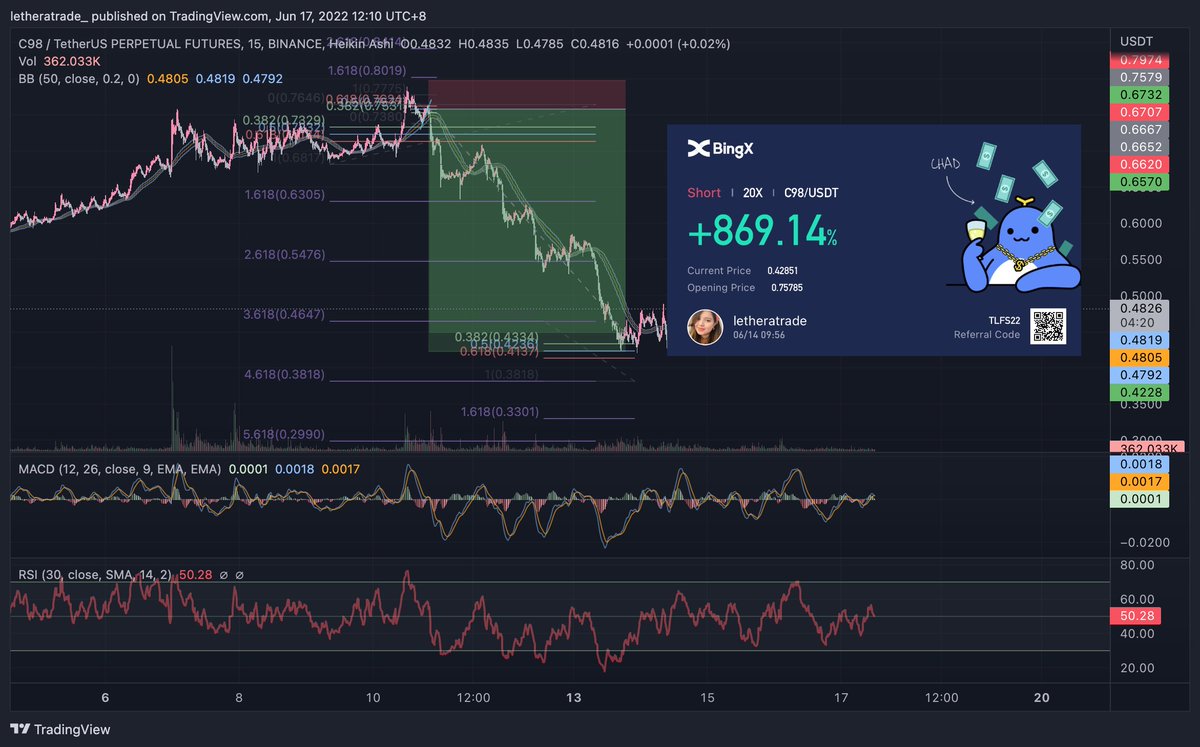This screenshot has height=747, width=1200.
Task: Click the BingX logo on the card
Action: coord(720,149)
